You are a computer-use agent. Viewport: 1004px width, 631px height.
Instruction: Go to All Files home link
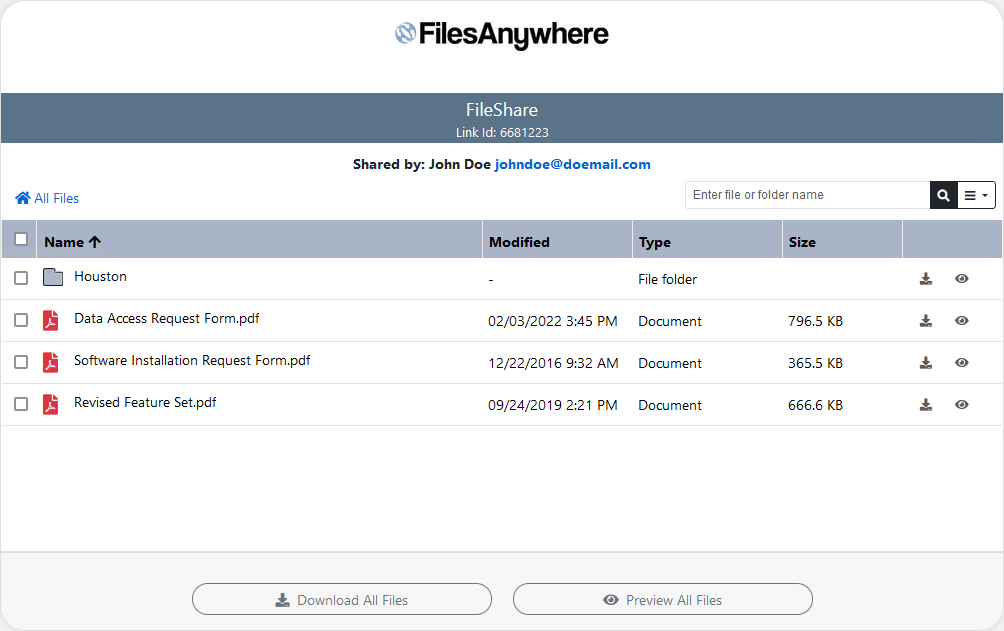[x=47, y=198]
